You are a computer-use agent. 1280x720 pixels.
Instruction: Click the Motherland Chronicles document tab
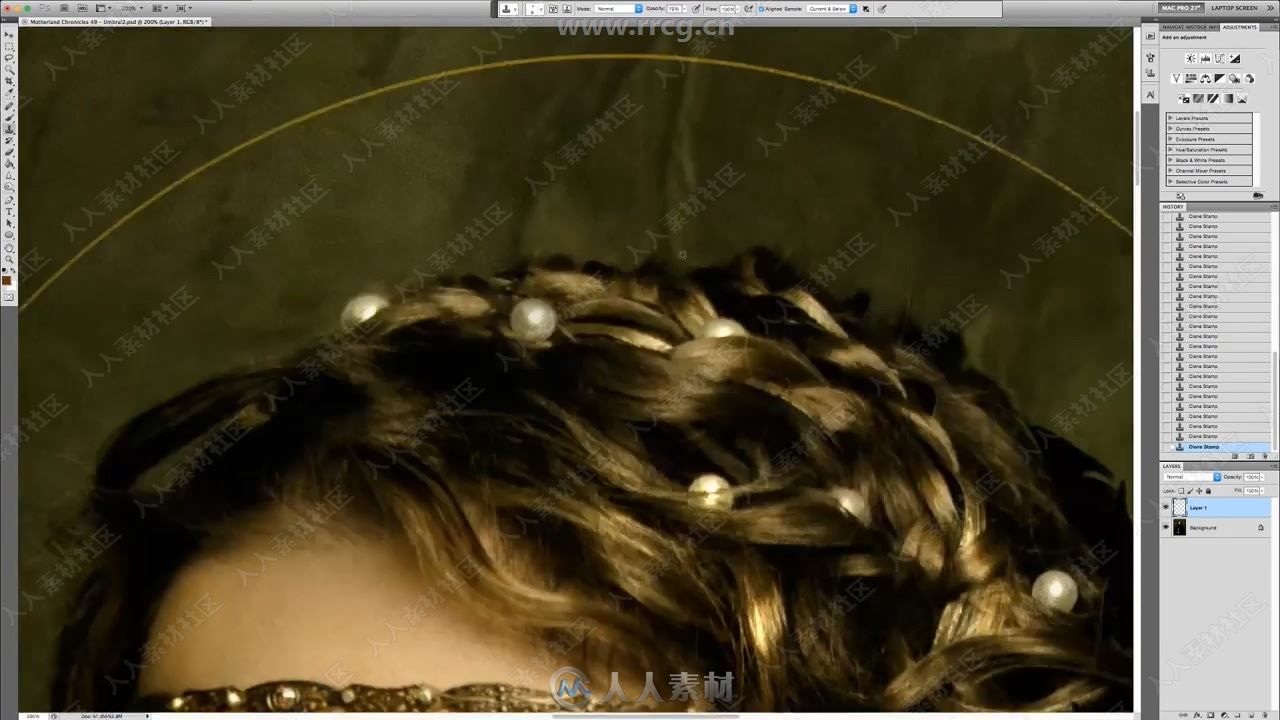pos(117,21)
